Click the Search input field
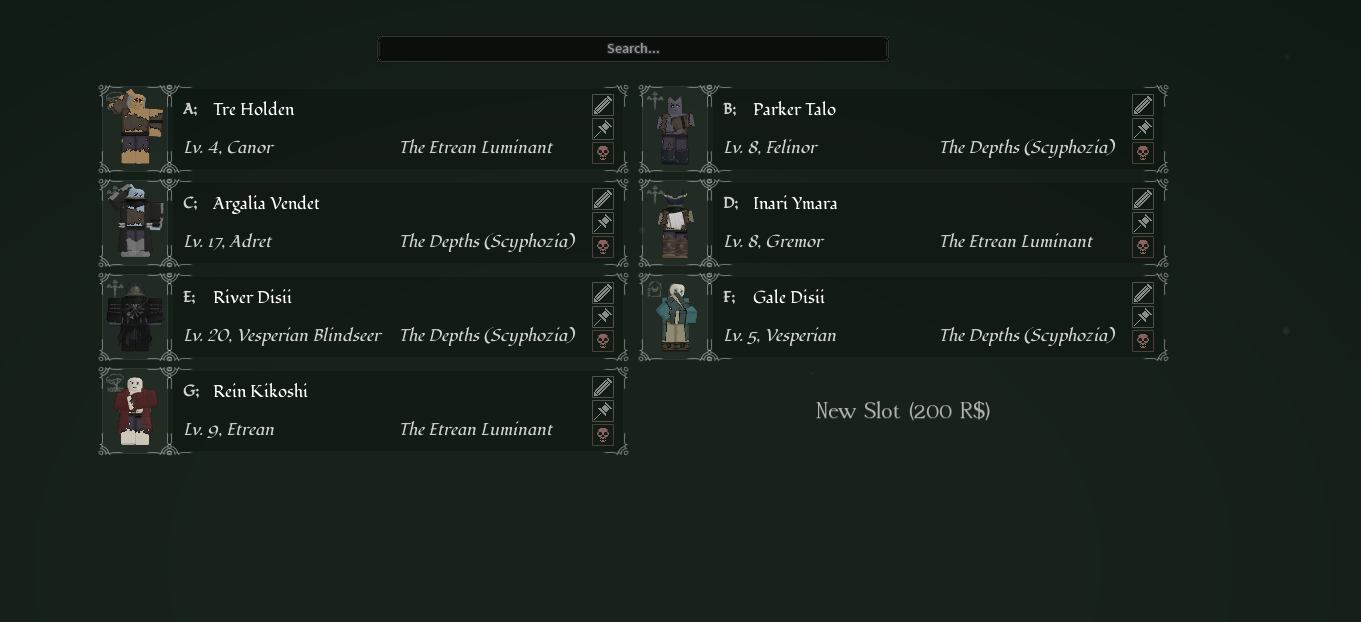This screenshot has height=622, width=1361. tap(633, 49)
